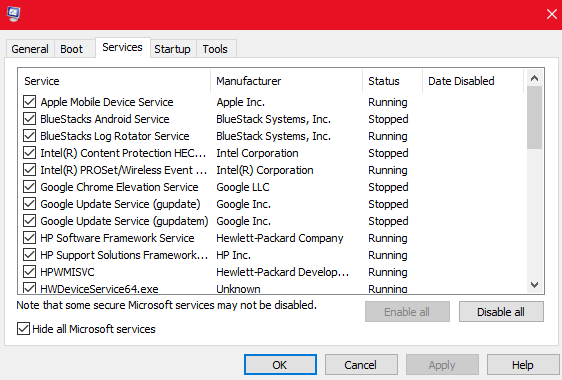Image resolution: width=562 pixels, height=380 pixels.
Task: Open Help for System Configuration
Action: [523, 365]
